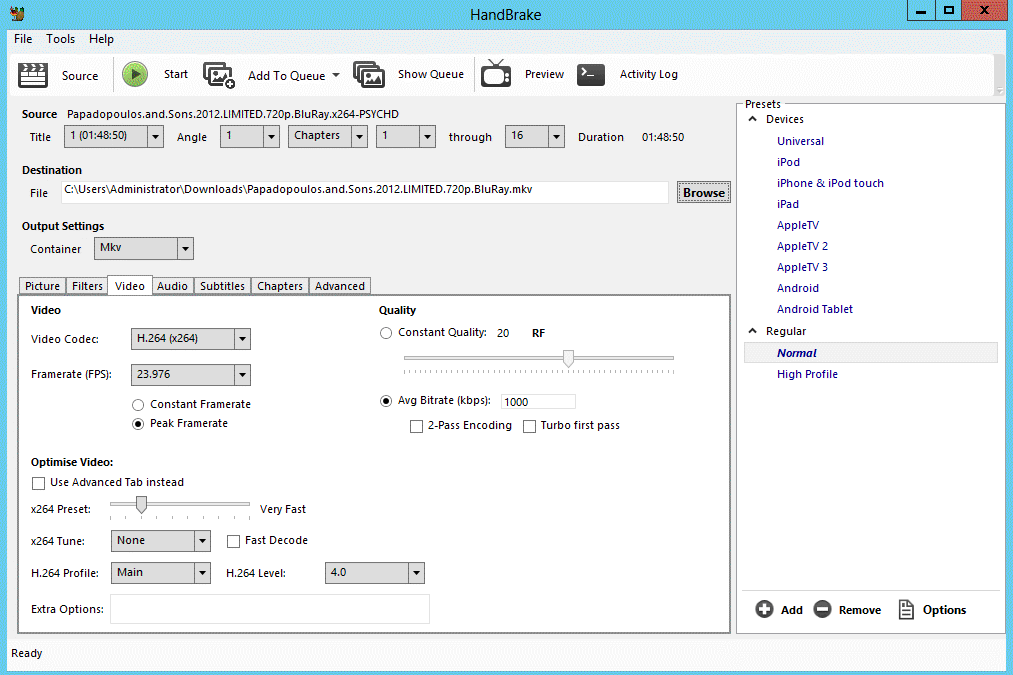Image resolution: width=1013 pixels, height=675 pixels.
Task: Check the Fast Decode checkbox
Action: tap(233, 541)
